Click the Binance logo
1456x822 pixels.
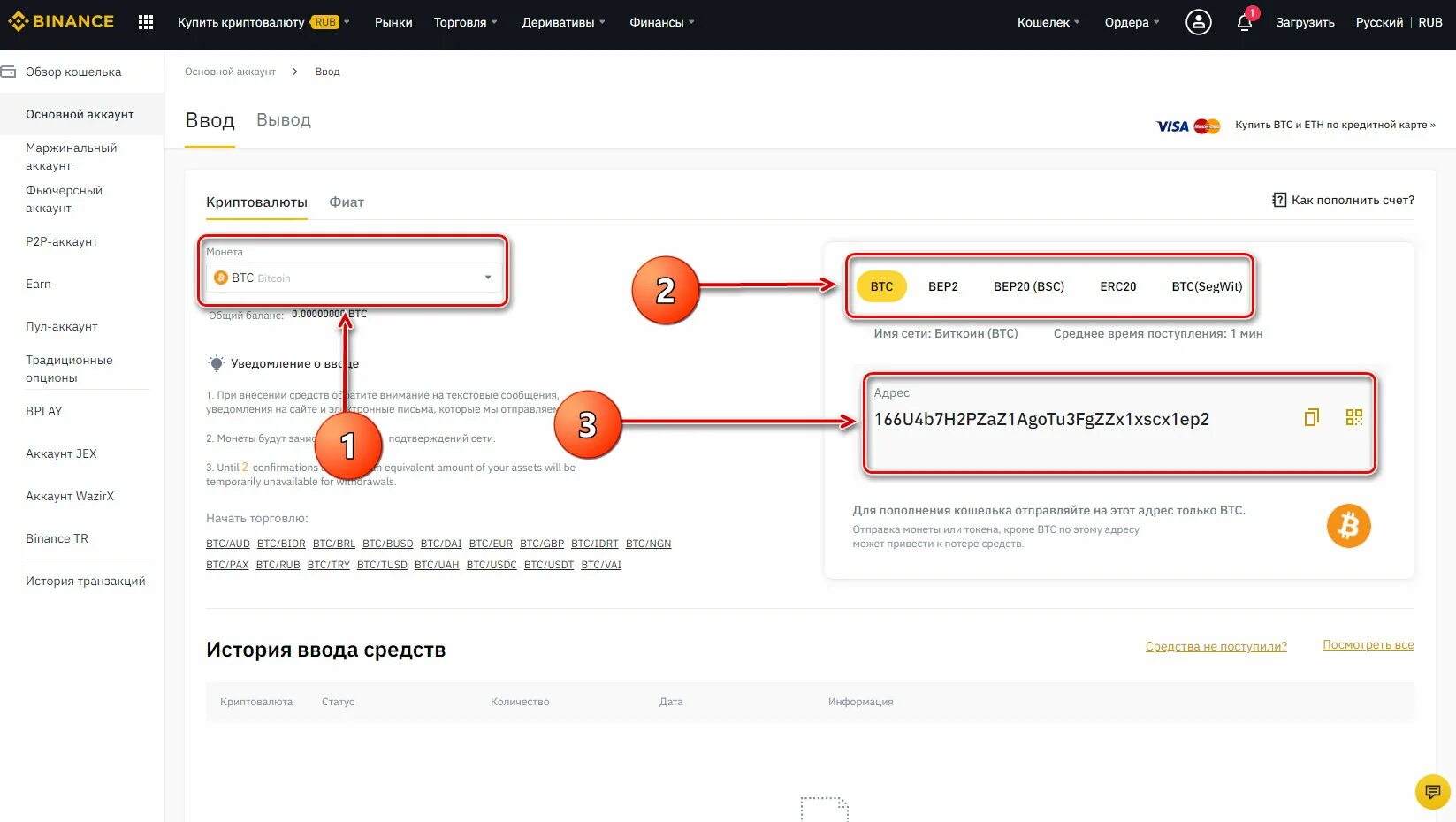pos(61,21)
